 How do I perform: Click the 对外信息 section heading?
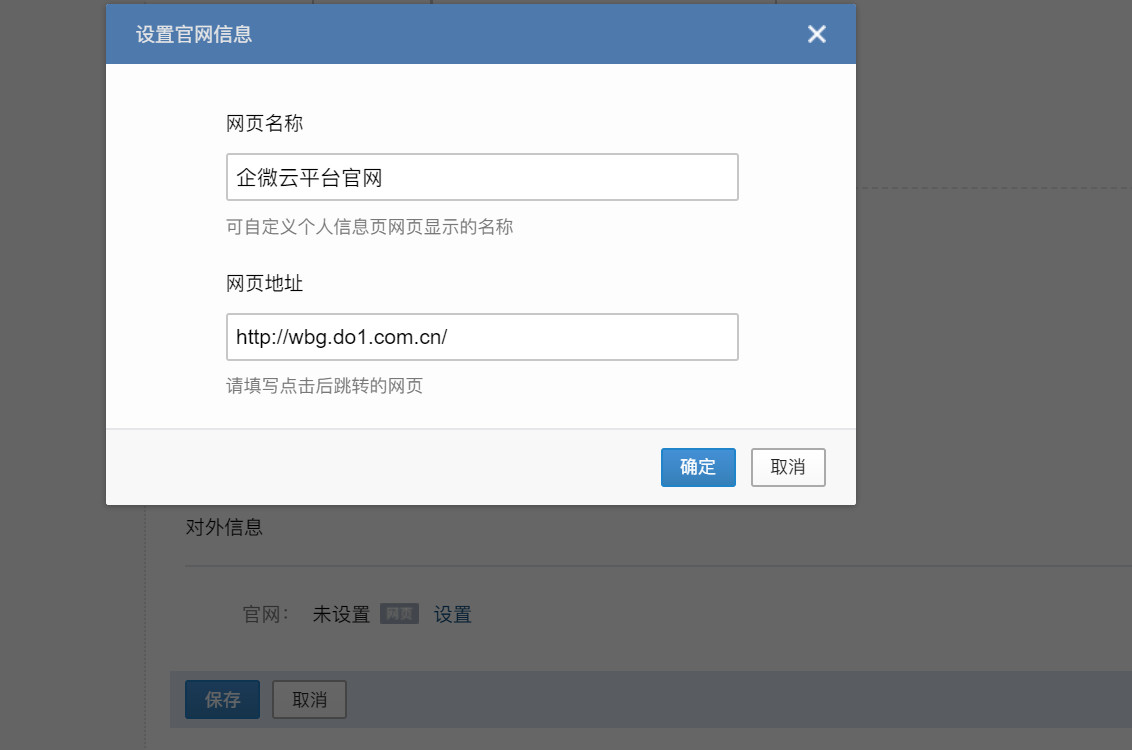(224, 527)
